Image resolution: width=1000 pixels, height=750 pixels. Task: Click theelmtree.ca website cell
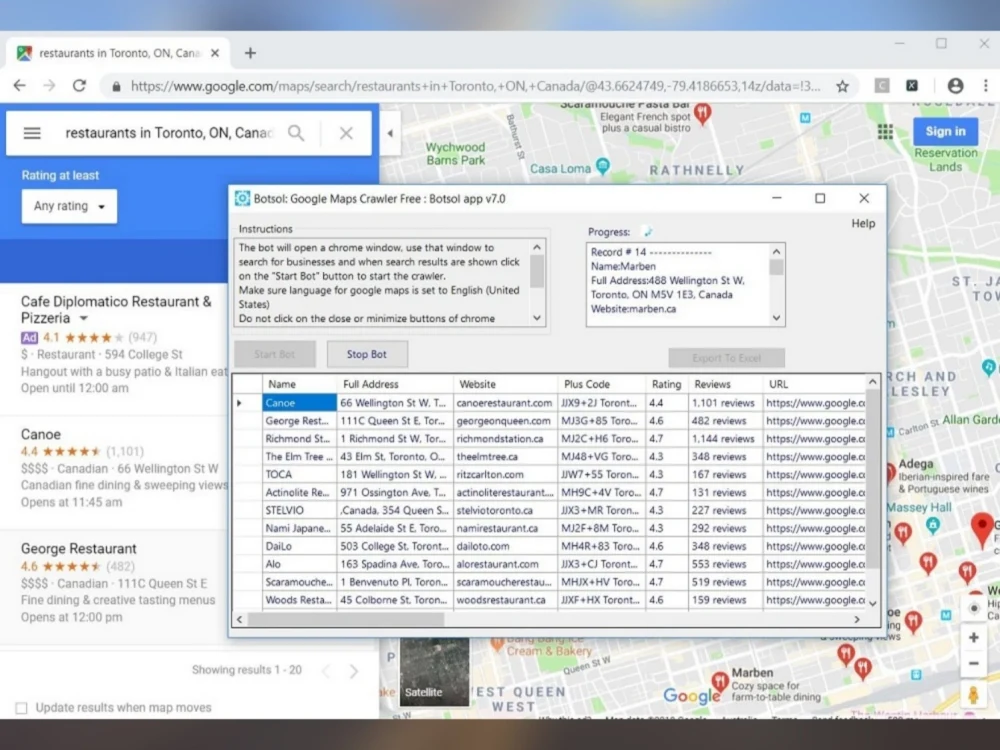point(505,457)
